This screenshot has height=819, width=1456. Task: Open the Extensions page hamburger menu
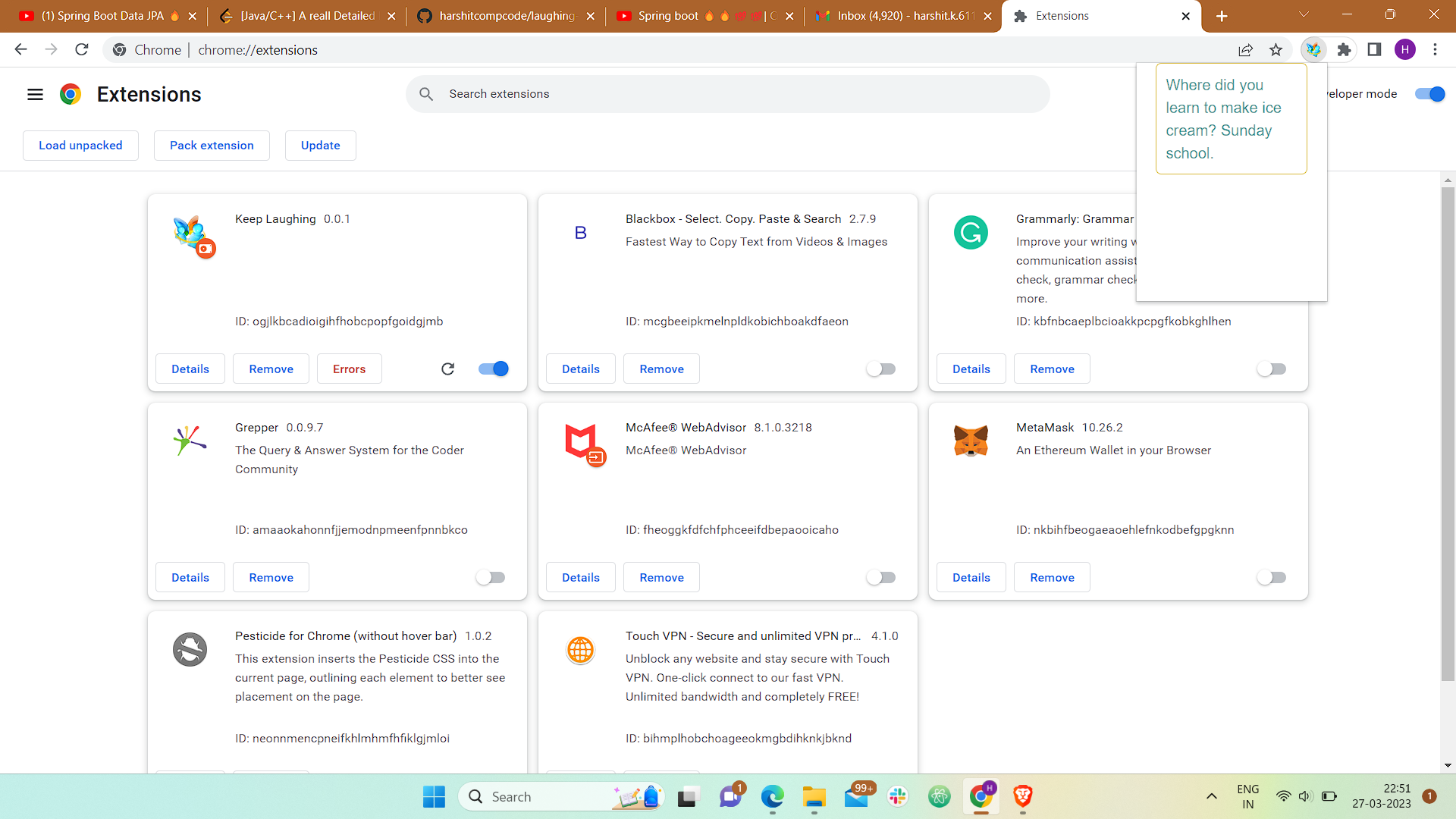[35, 94]
